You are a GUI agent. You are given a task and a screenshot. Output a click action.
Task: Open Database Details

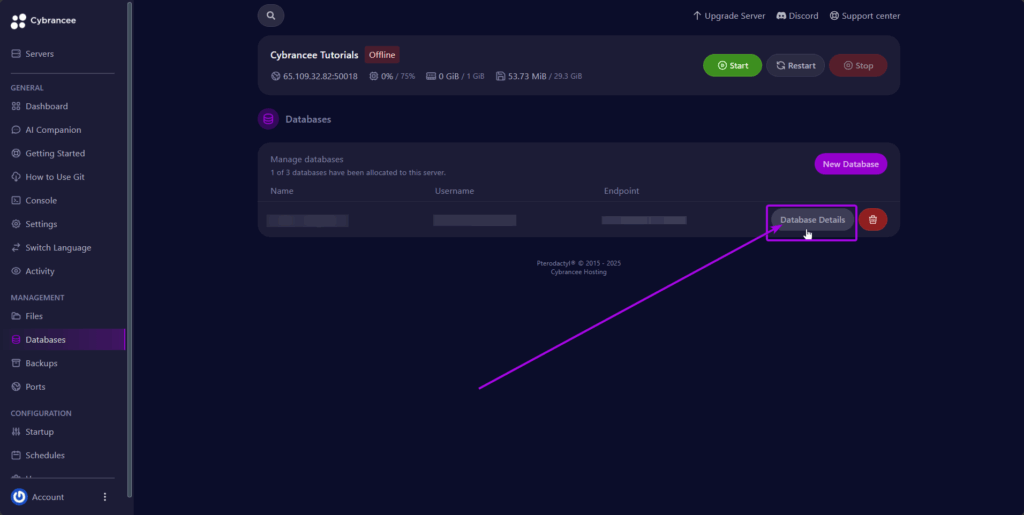(812, 219)
